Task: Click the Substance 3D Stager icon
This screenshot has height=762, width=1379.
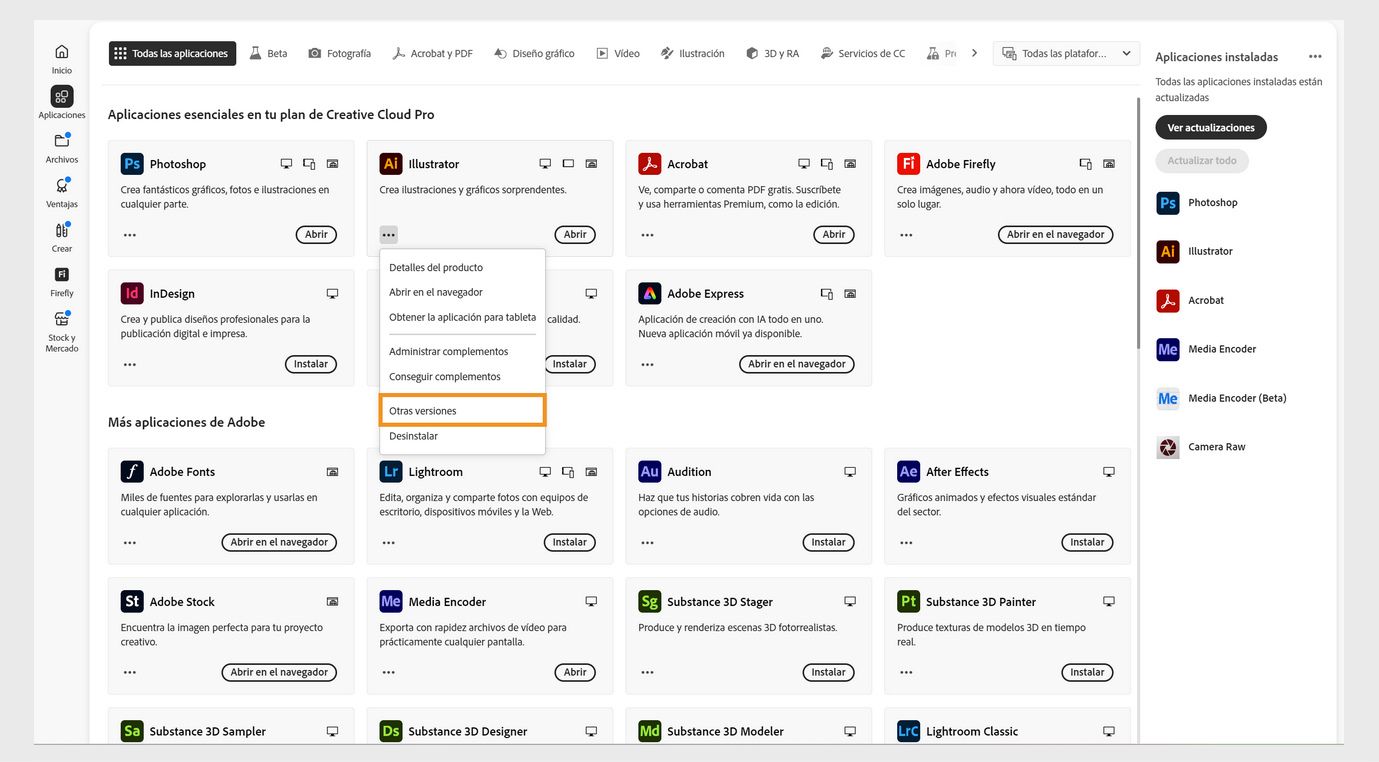Action: pyautogui.click(x=650, y=602)
